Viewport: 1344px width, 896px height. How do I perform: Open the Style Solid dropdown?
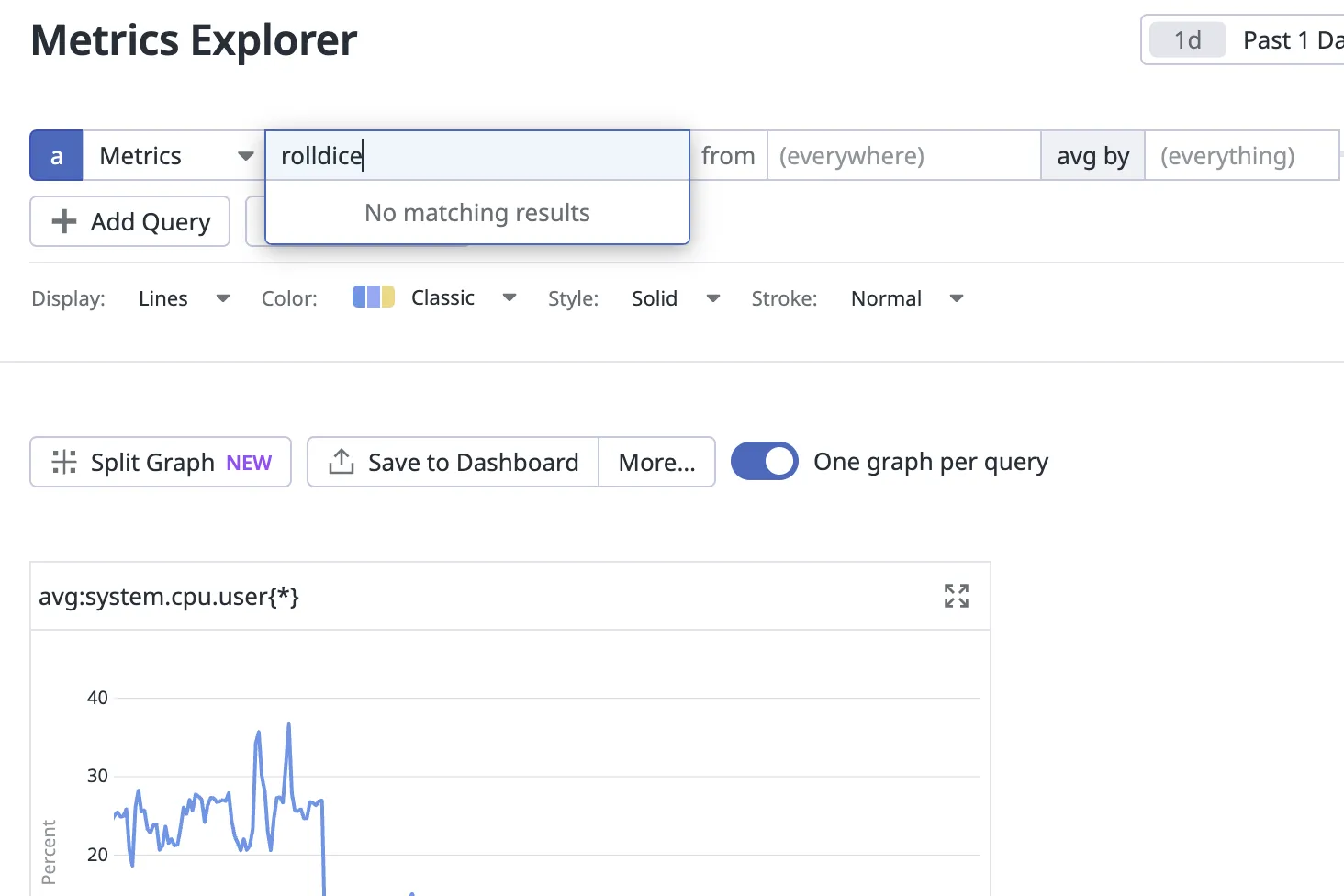676,298
